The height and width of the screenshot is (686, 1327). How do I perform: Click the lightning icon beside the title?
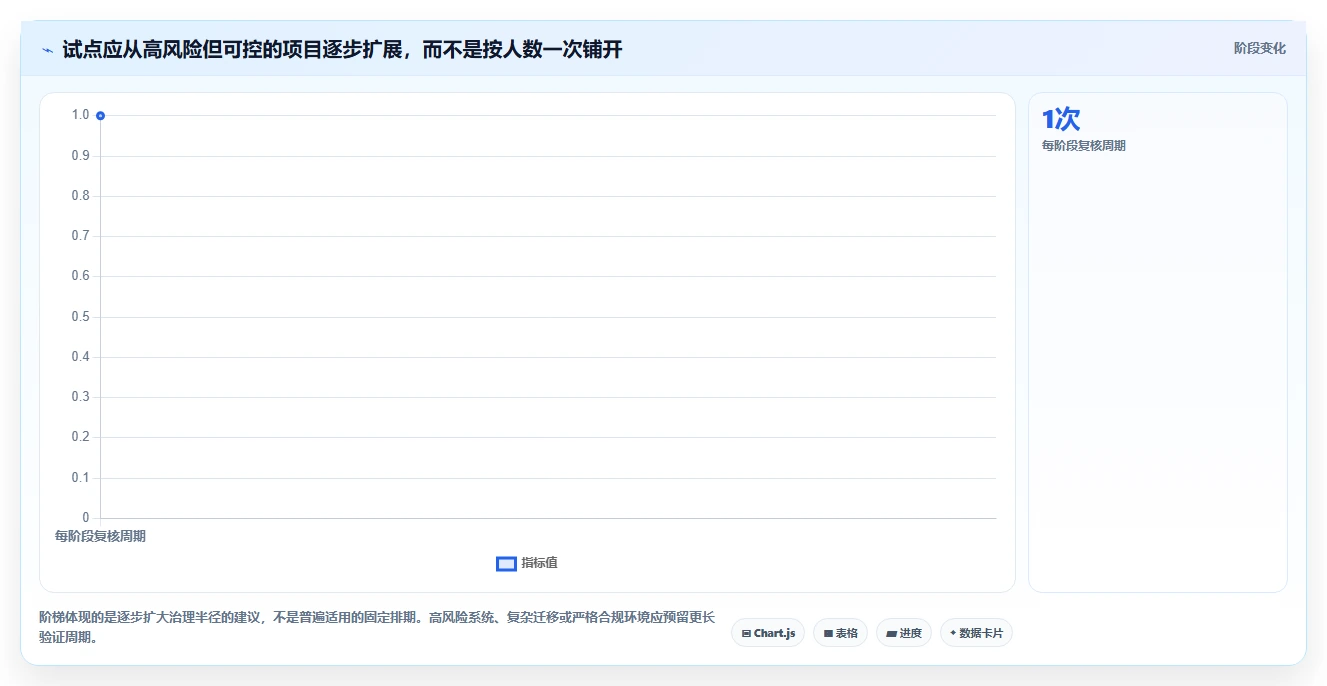click(x=47, y=50)
